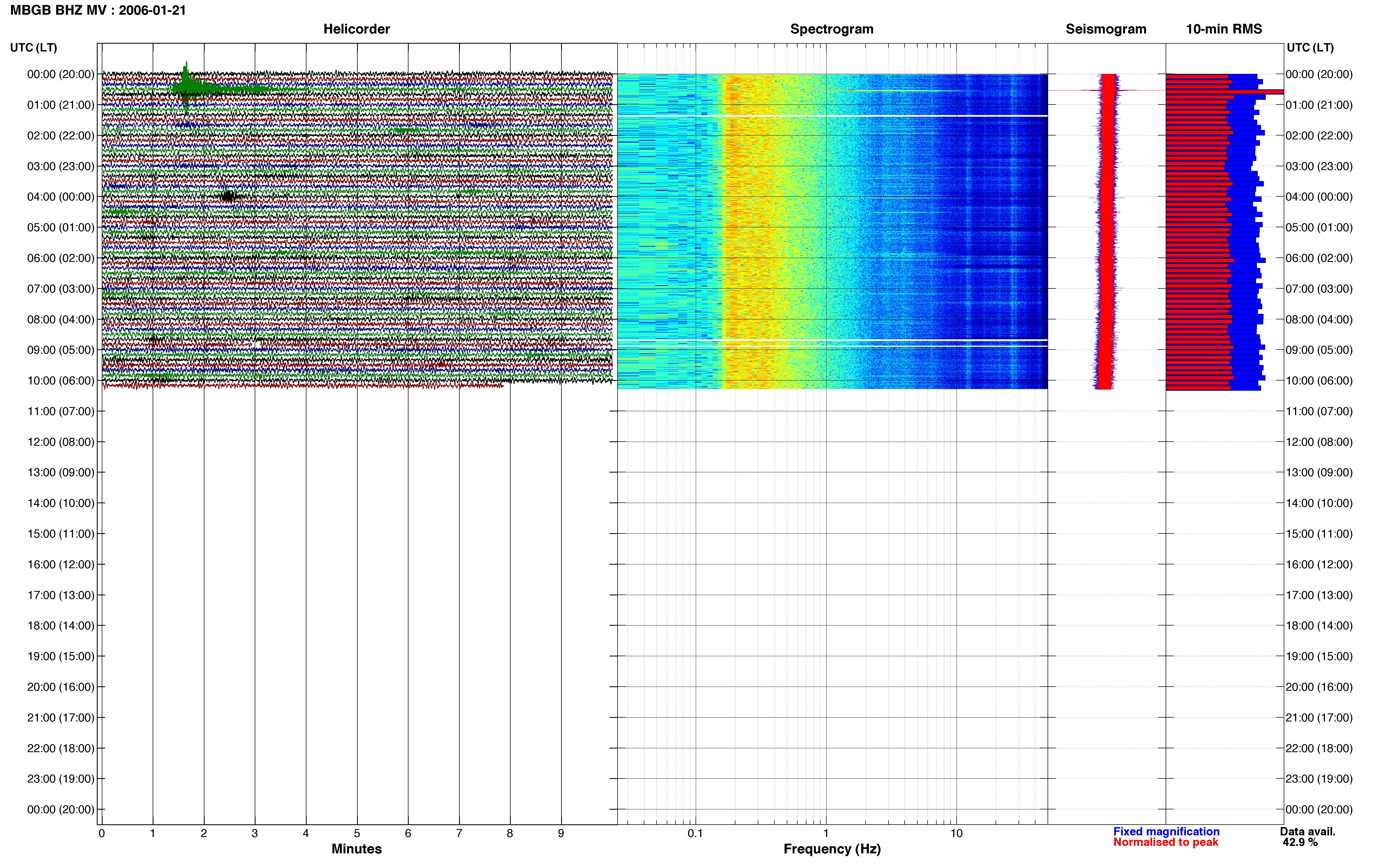
Task: Click the 'Seismogram' panel heading
Action: (x=1106, y=29)
